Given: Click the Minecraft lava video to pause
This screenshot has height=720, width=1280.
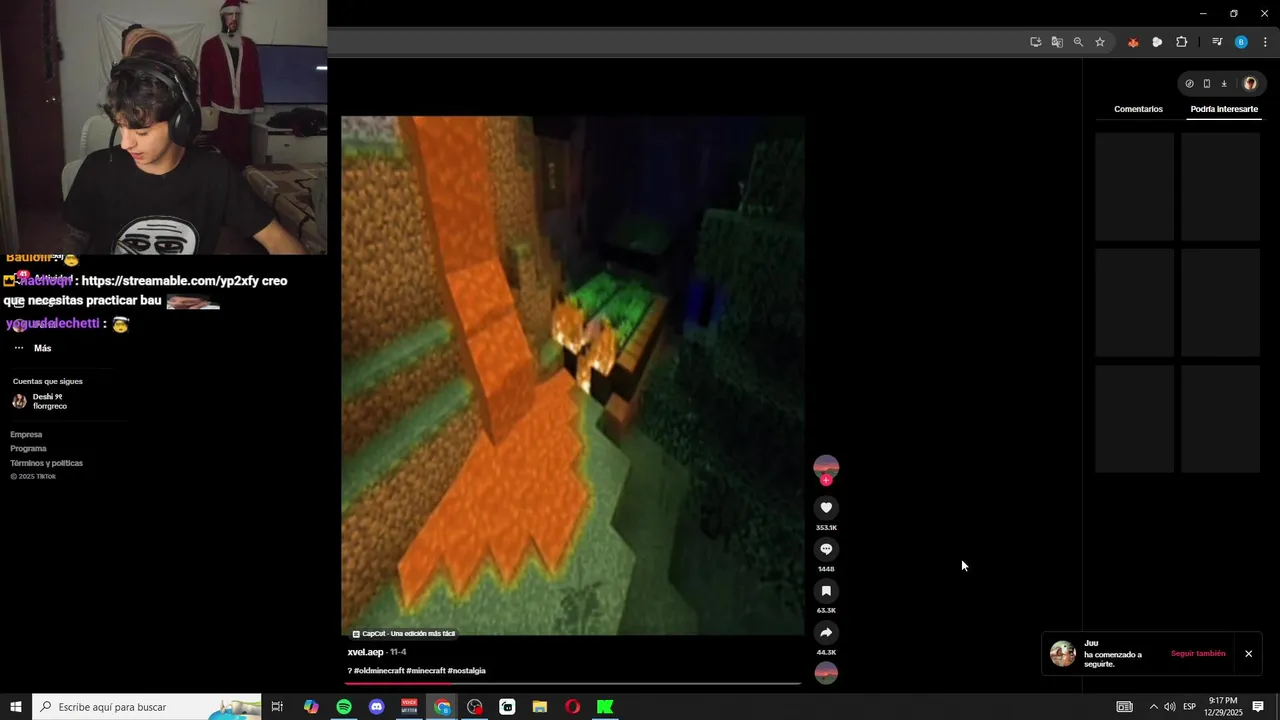Looking at the screenshot, I should tap(572, 375).
